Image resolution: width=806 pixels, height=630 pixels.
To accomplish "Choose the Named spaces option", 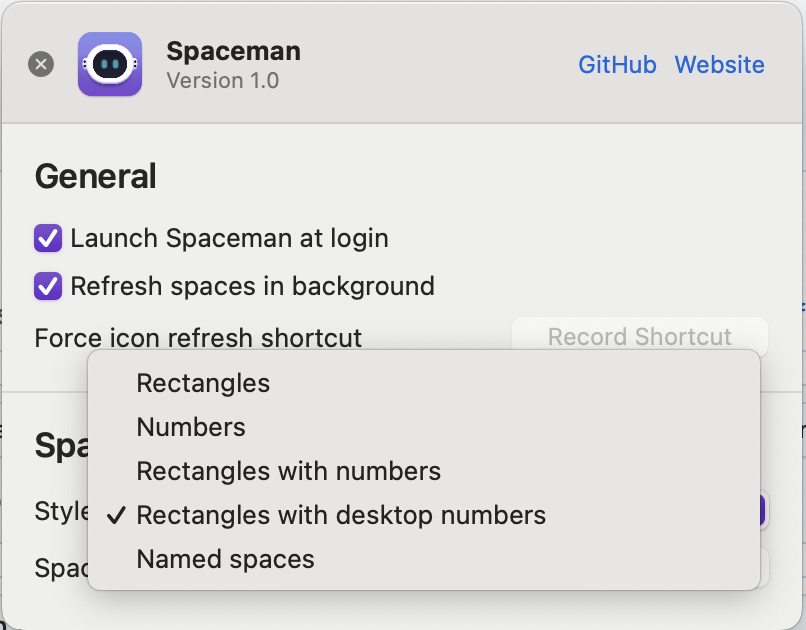I will pos(225,559).
